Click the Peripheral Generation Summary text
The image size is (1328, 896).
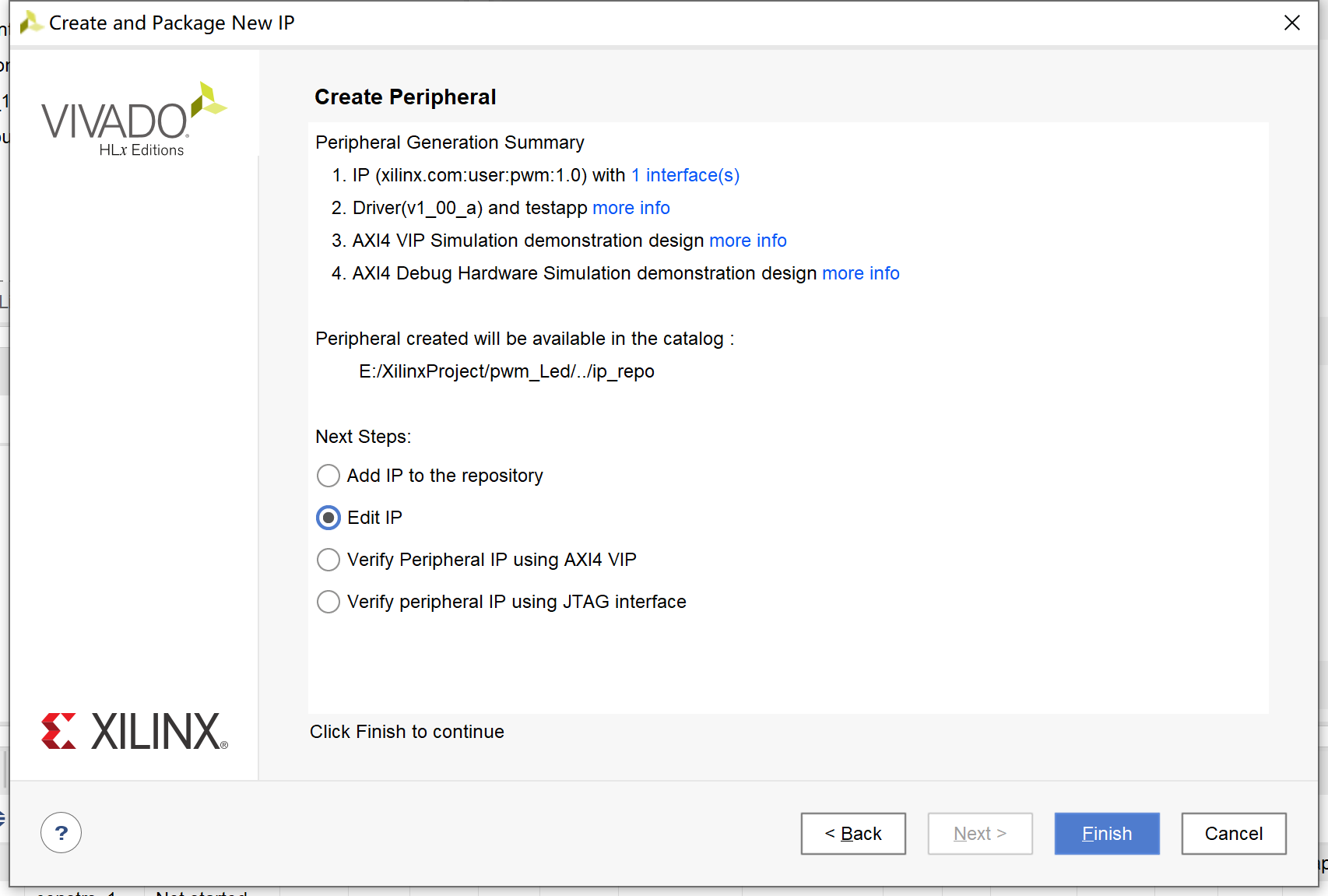pyautogui.click(x=450, y=142)
